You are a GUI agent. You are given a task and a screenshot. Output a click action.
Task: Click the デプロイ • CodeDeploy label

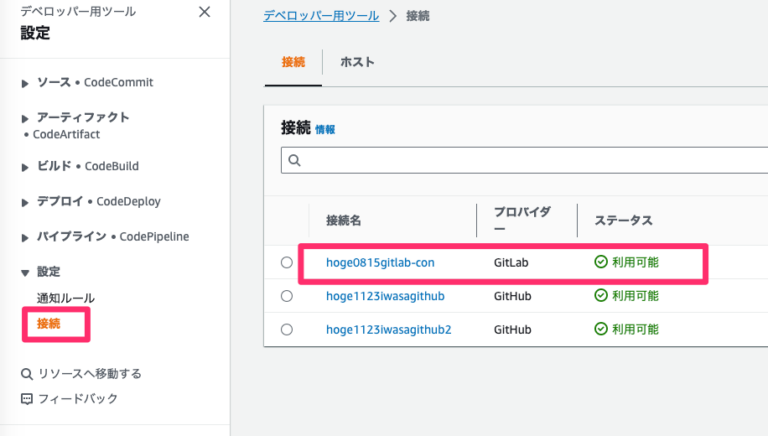pyautogui.click(x=99, y=201)
